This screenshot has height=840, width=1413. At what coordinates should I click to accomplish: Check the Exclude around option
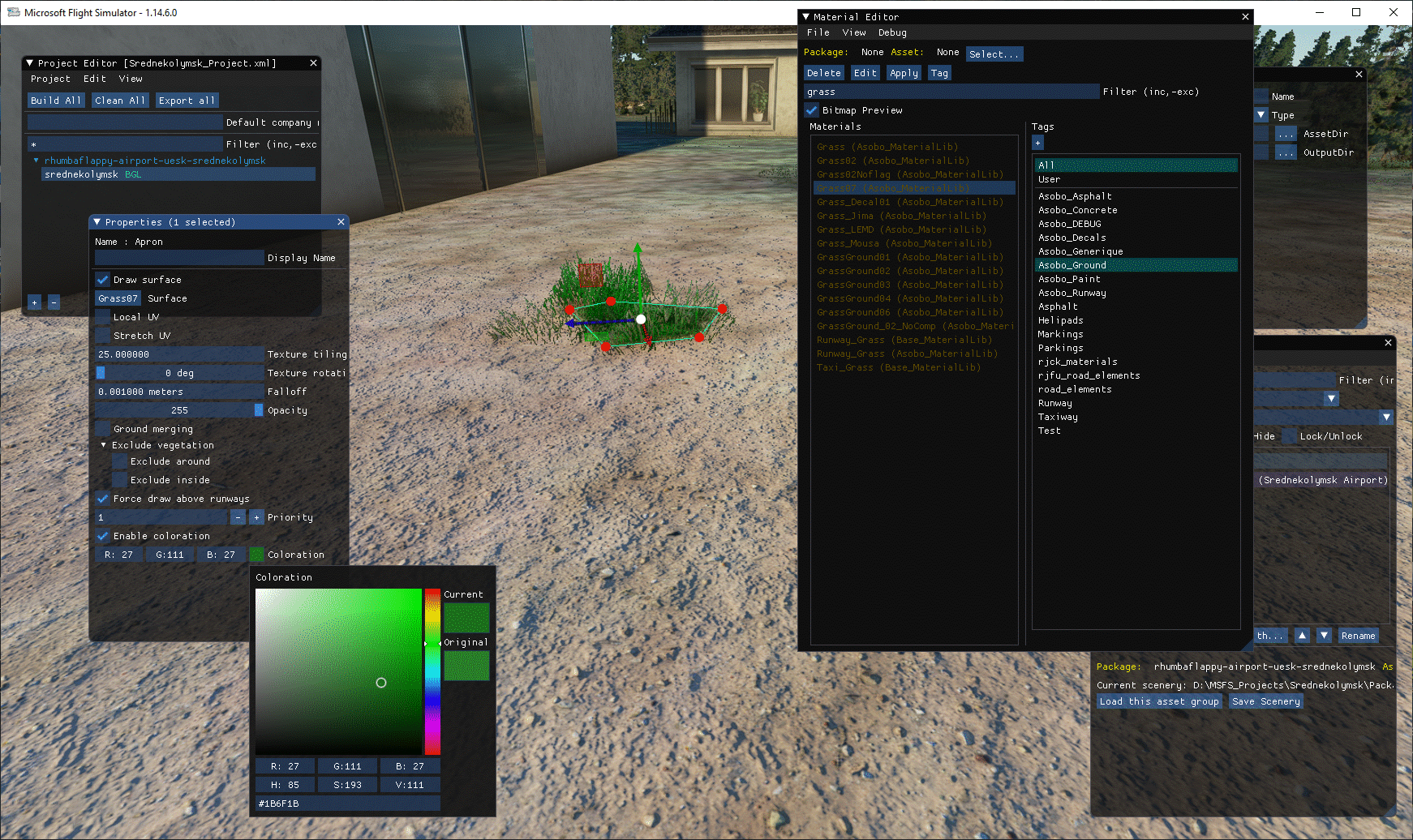coord(120,461)
